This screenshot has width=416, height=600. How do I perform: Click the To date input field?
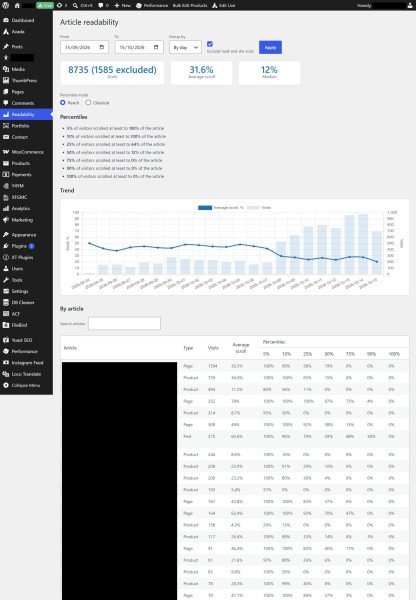[139, 47]
